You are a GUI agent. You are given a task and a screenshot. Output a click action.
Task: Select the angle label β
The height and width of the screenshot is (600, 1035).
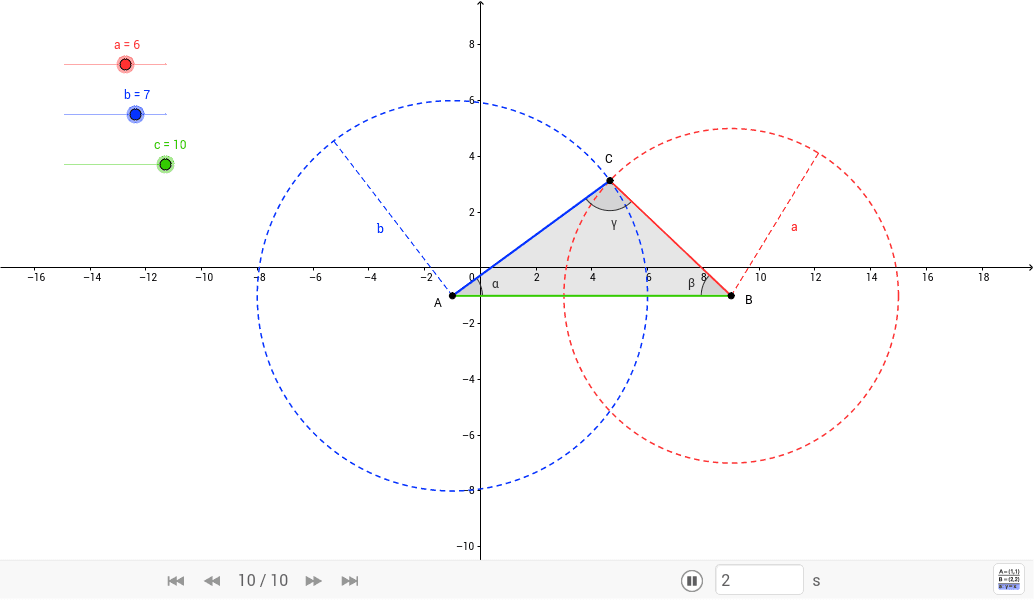[x=691, y=284]
